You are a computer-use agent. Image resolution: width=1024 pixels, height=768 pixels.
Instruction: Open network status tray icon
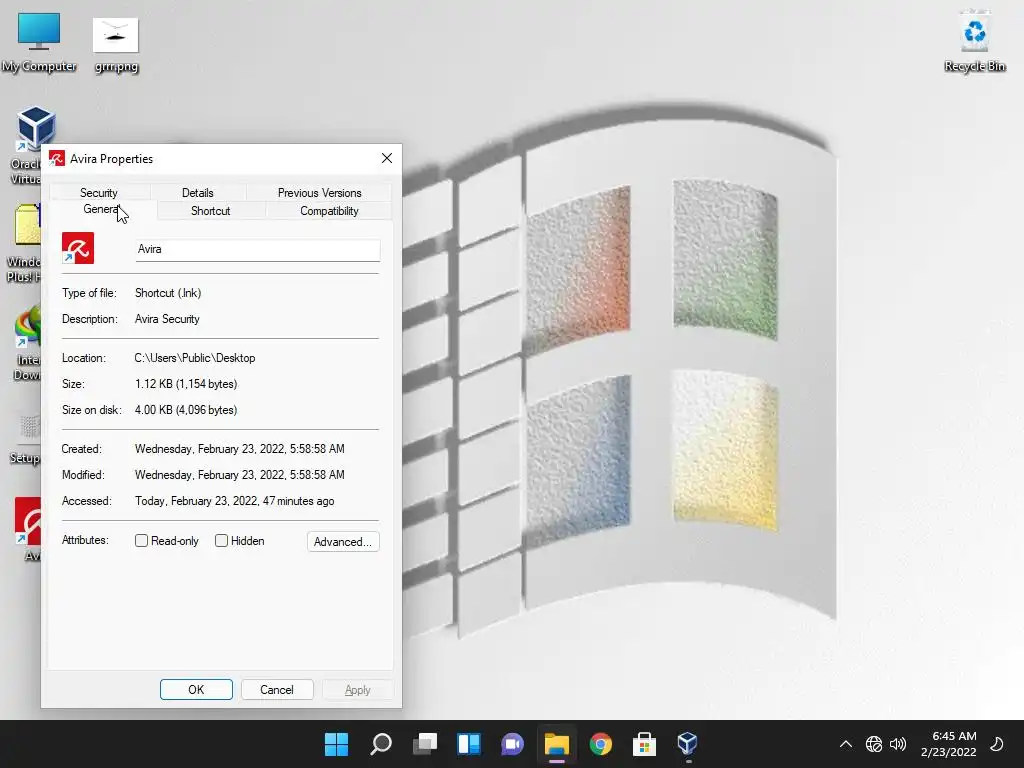tap(874, 744)
